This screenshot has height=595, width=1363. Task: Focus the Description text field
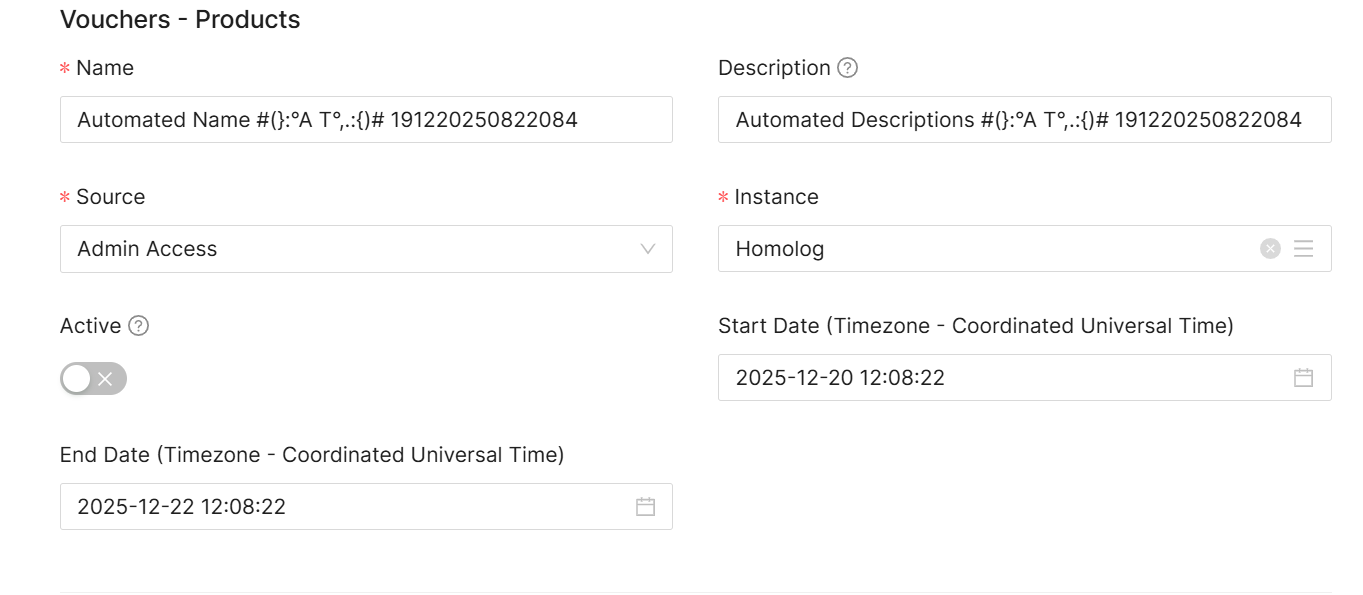point(1024,120)
